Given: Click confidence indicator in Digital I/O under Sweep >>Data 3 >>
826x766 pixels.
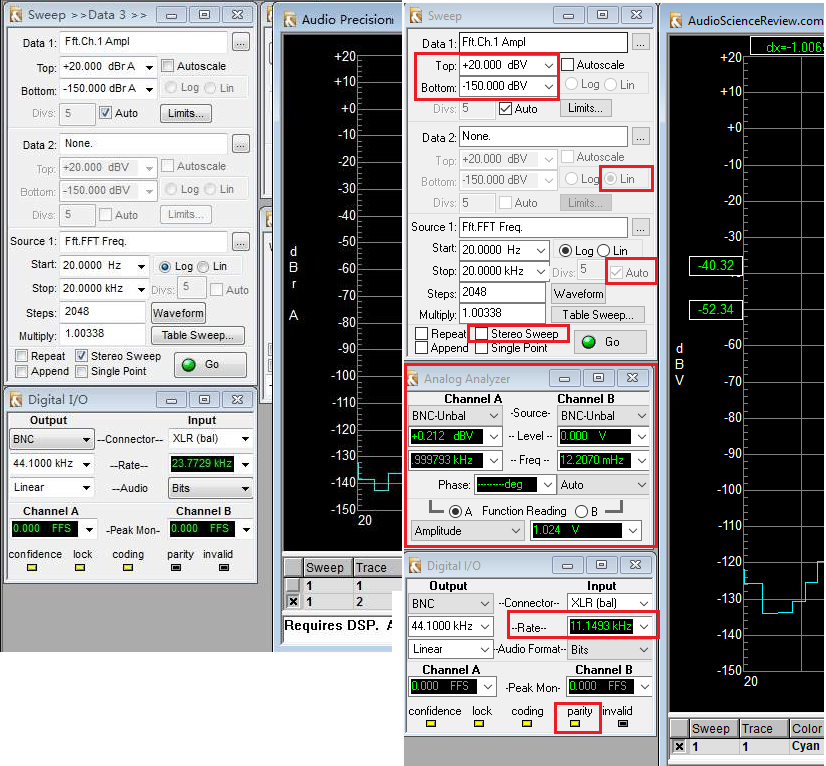Looking at the screenshot, I should [32, 568].
